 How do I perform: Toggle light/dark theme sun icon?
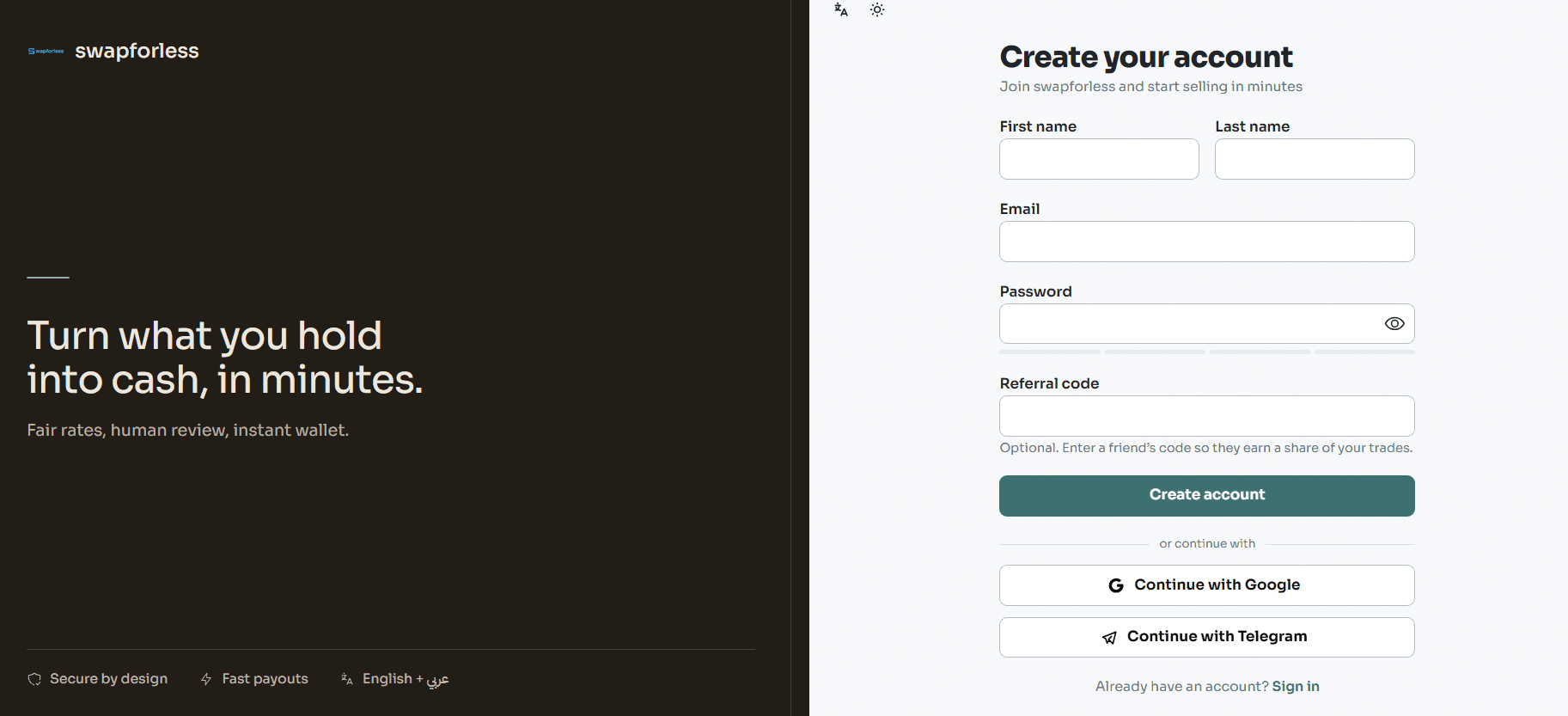pyautogui.click(x=877, y=10)
